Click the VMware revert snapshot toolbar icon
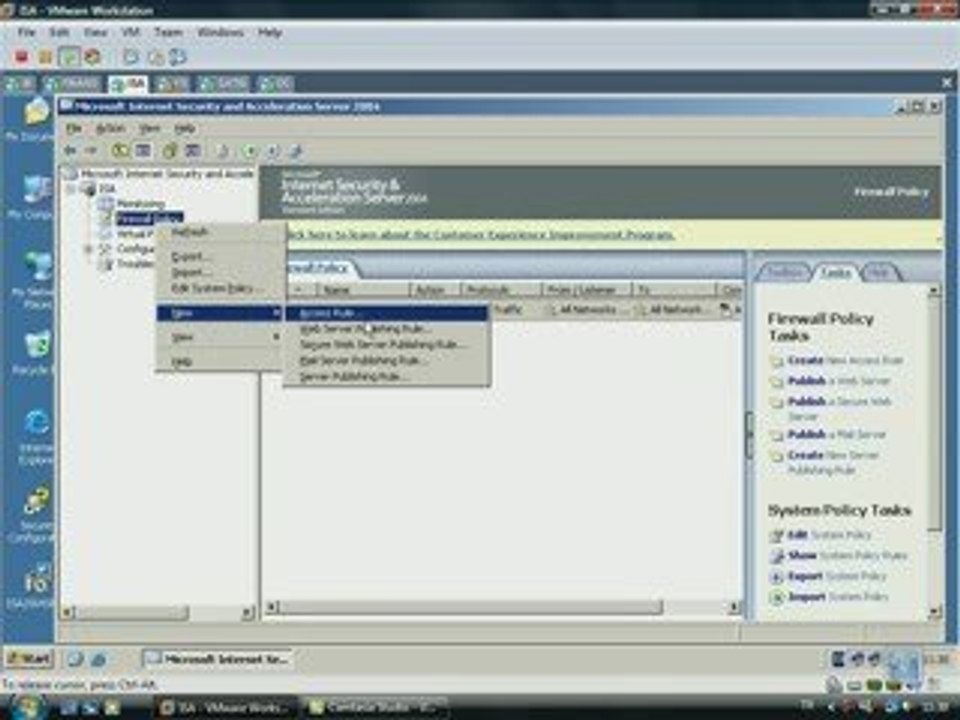960x720 pixels. click(x=156, y=57)
